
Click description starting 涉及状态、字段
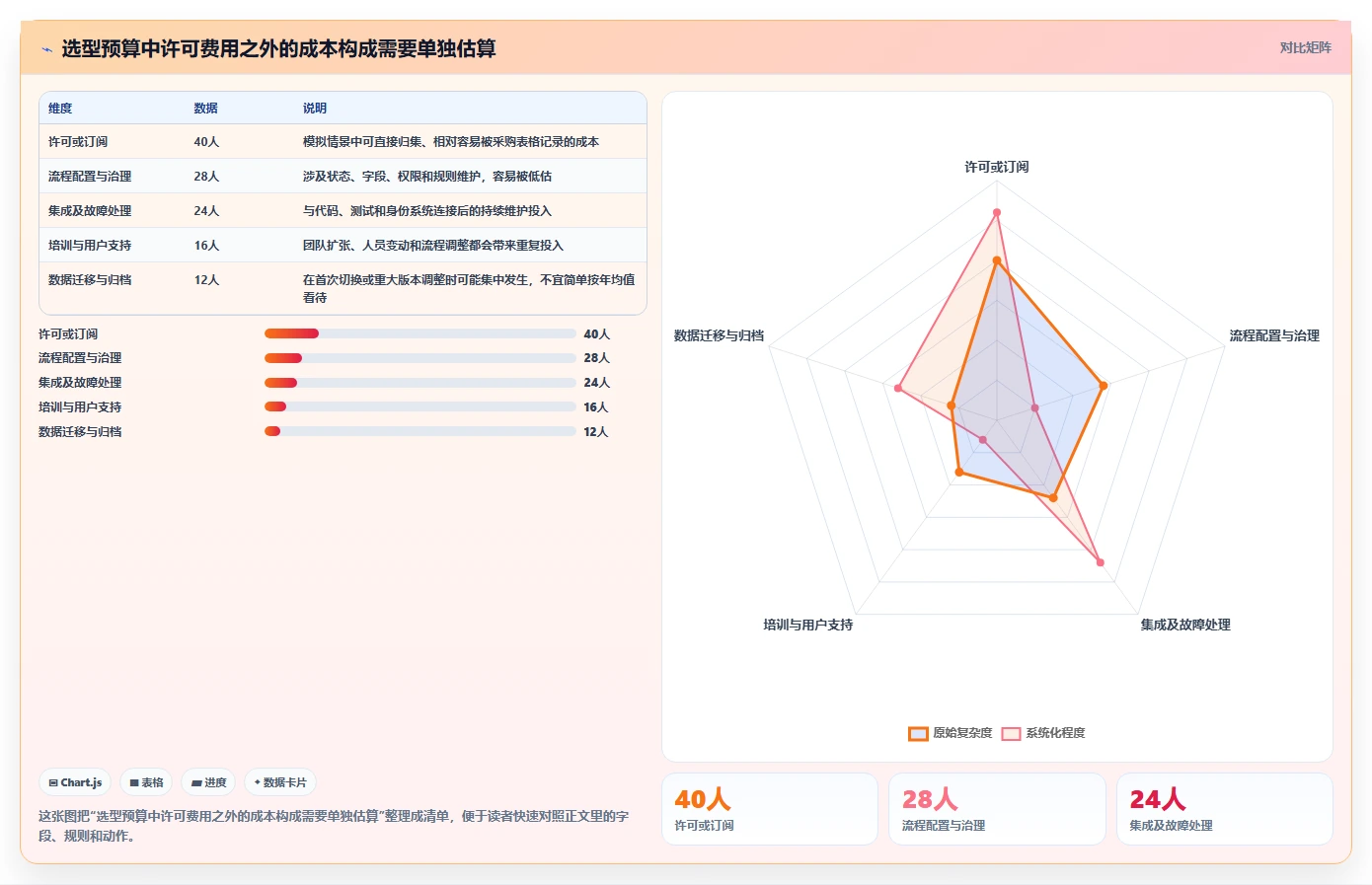tap(426, 177)
